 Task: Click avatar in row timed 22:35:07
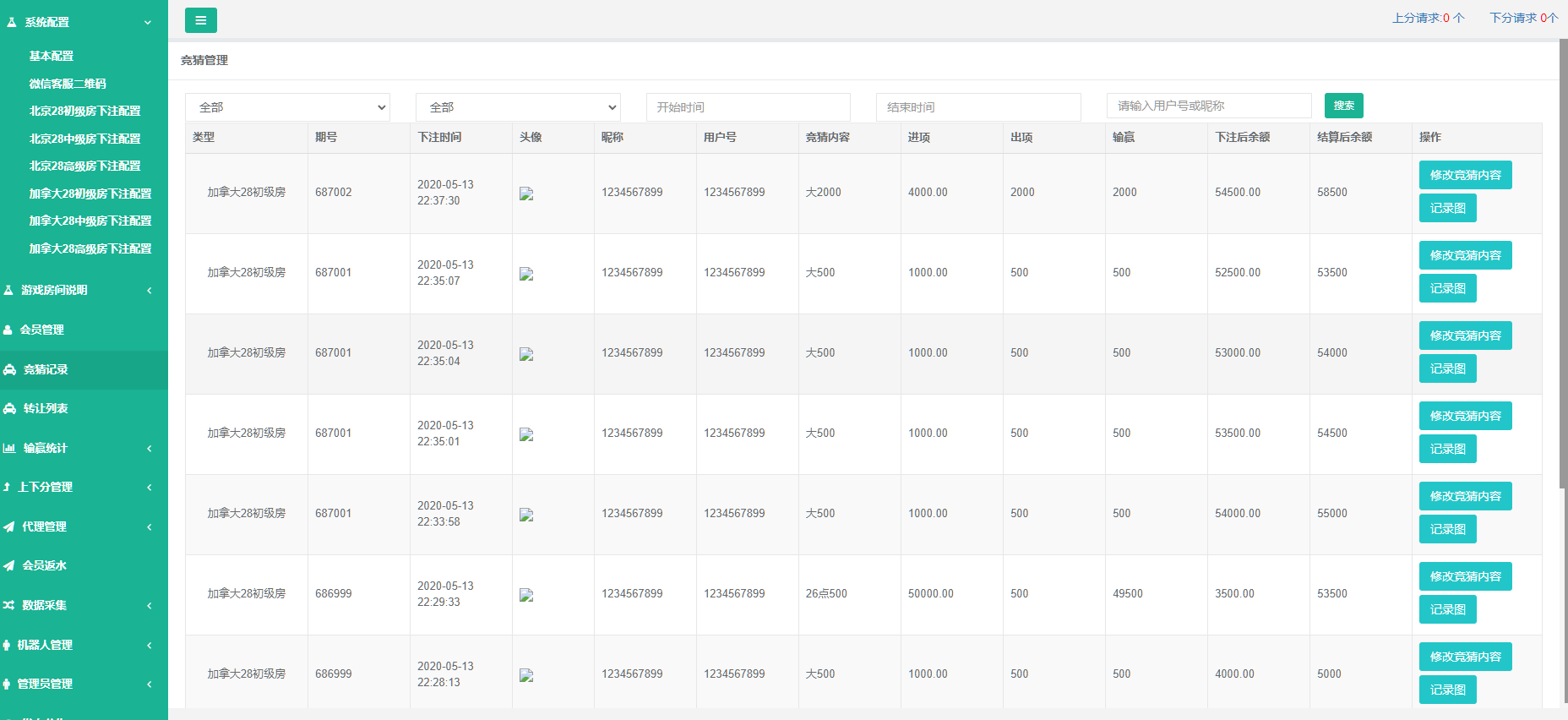(526, 274)
